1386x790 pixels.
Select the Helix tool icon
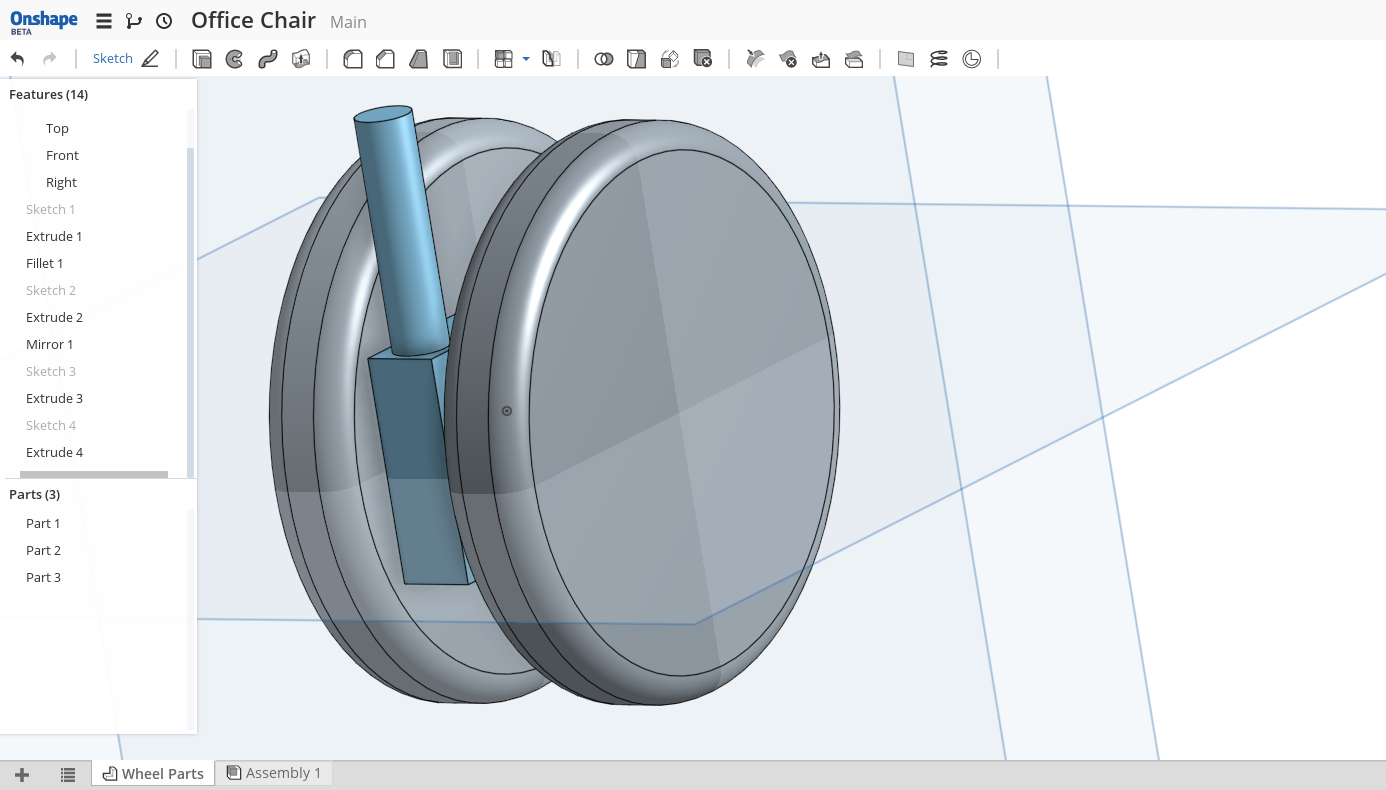click(x=938, y=59)
